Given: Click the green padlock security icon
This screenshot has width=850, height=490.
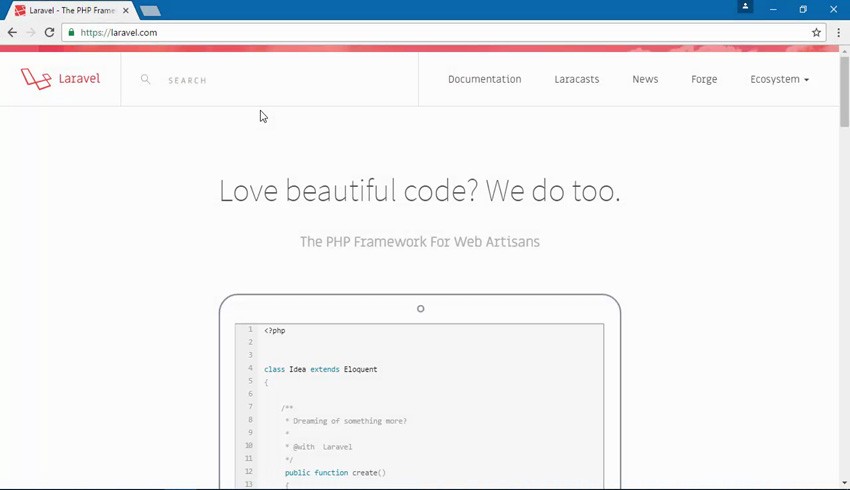Looking at the screenshot, I should (x=71, y=33).
